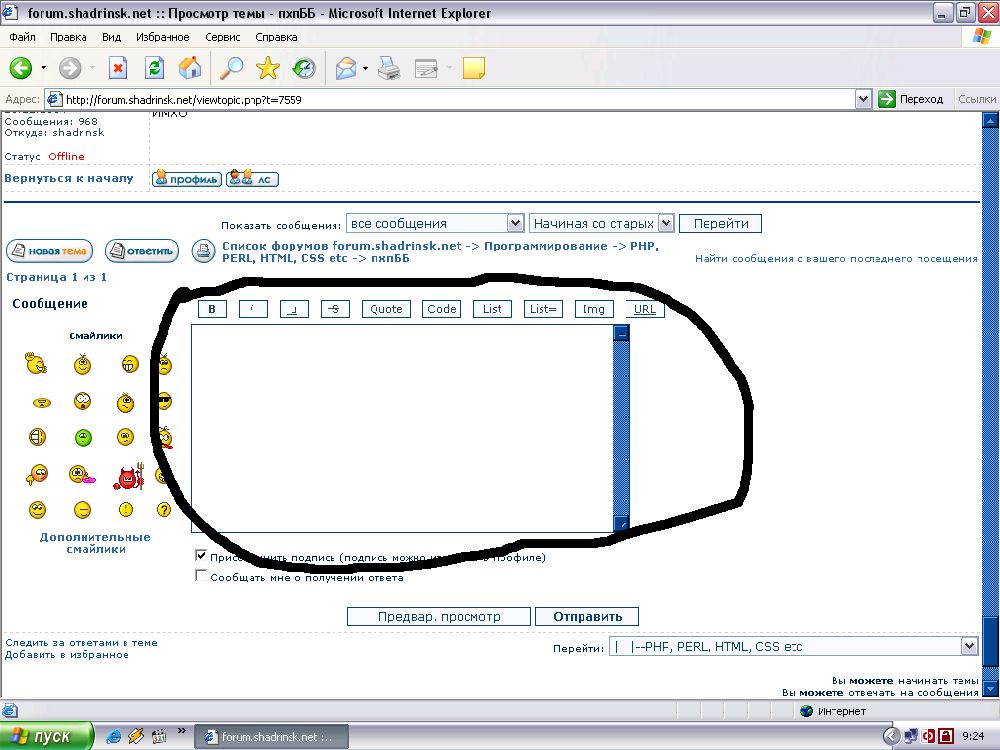Launch Internet Explorer from quick launch

pos(114,737)
